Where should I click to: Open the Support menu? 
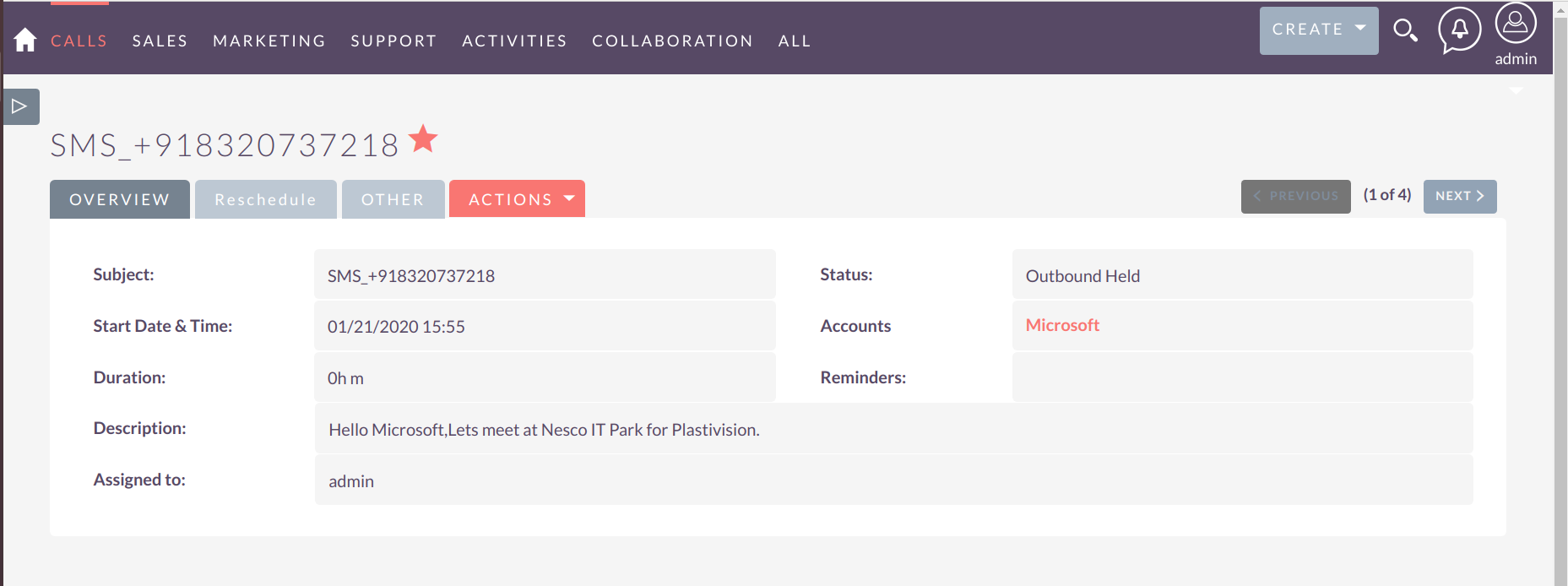click(x=393, y=41)
